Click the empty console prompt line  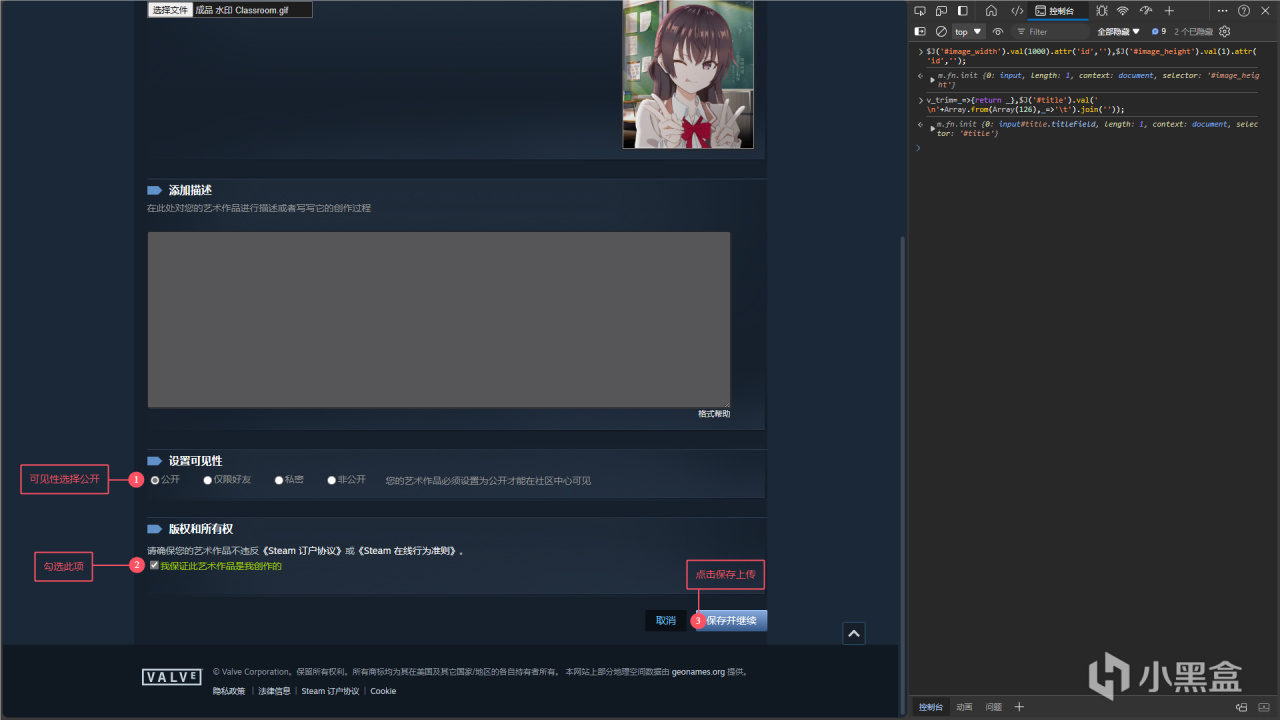click(1090, 148)
